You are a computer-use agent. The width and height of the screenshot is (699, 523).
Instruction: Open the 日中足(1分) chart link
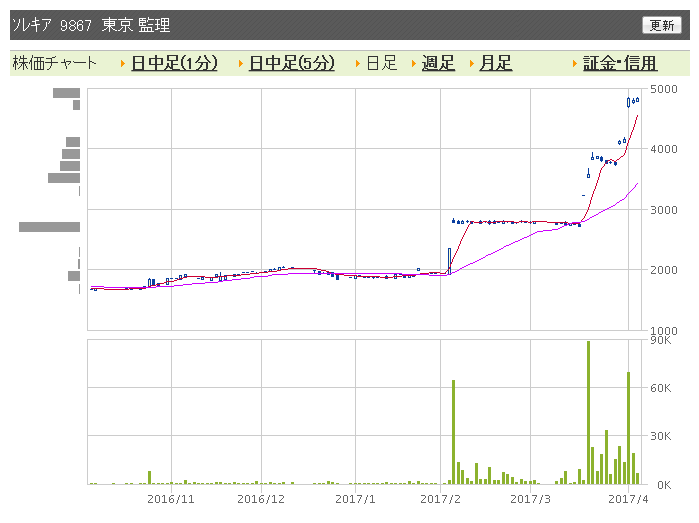click(174, 63)
